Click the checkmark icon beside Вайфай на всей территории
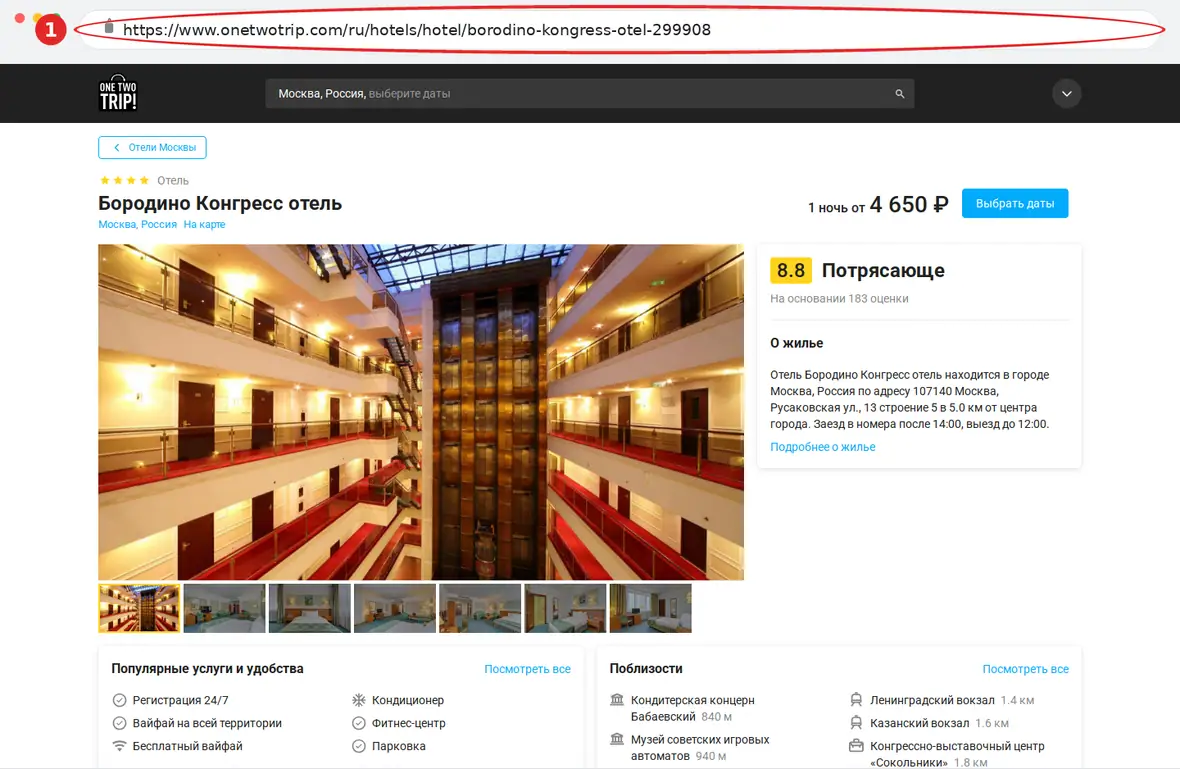Viewport: 1180px width, 769px height. [x=119, y=723]
